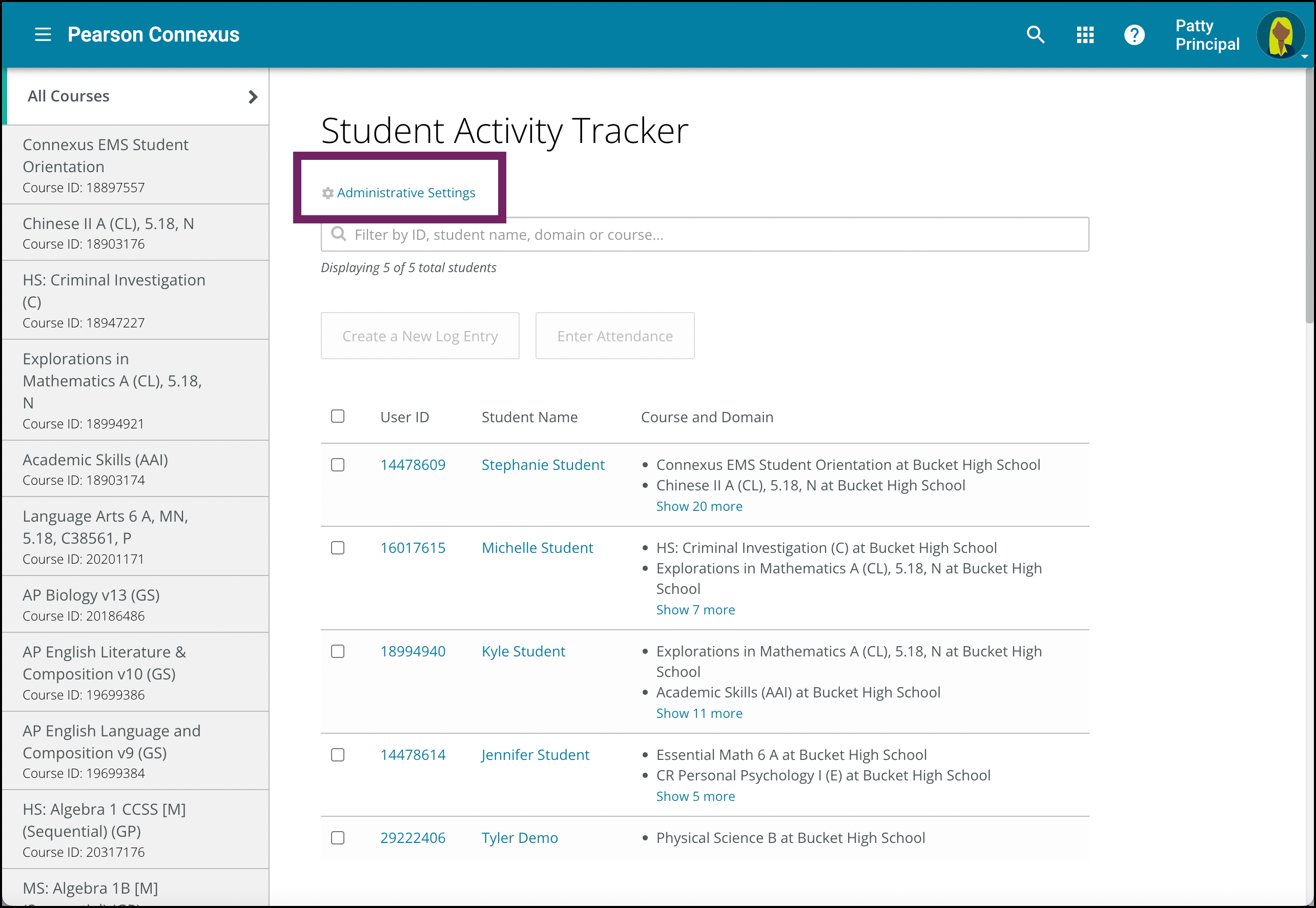Viewport: 1316px width, 908px height.
Task: Click the Course and Domain column header
Action: click(707, 417)
